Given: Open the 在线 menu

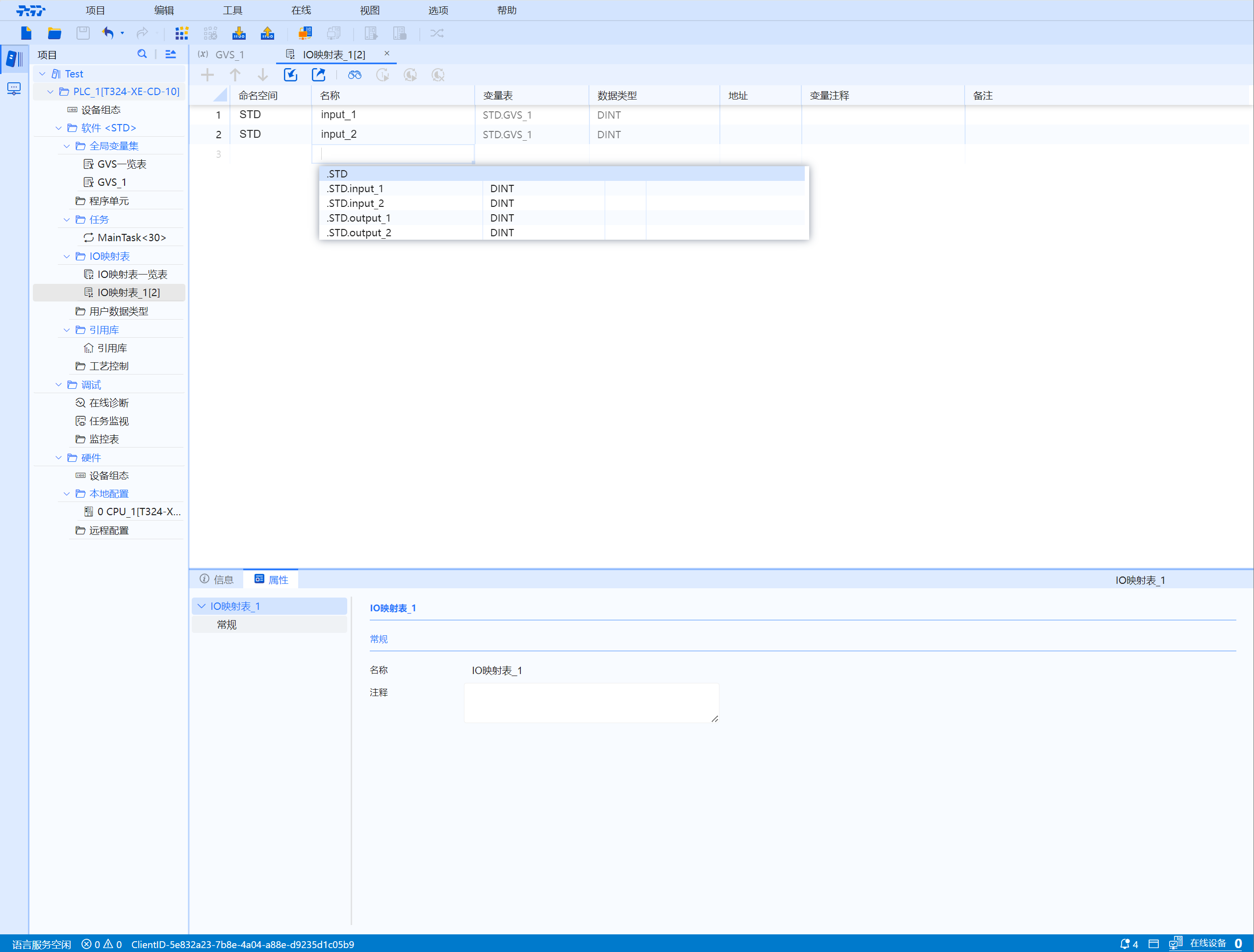Looking at the screenshot, I should pyautogui.click(x=301, y=10).
